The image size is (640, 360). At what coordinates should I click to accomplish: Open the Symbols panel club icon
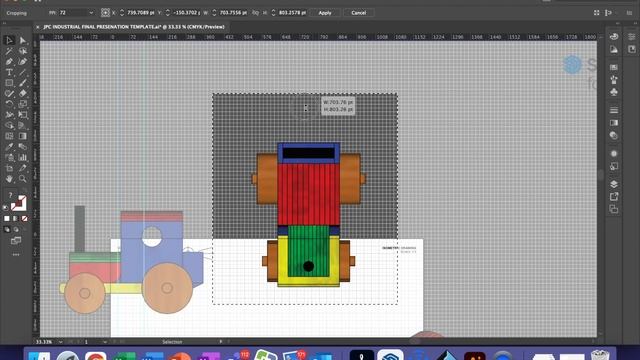614,92
